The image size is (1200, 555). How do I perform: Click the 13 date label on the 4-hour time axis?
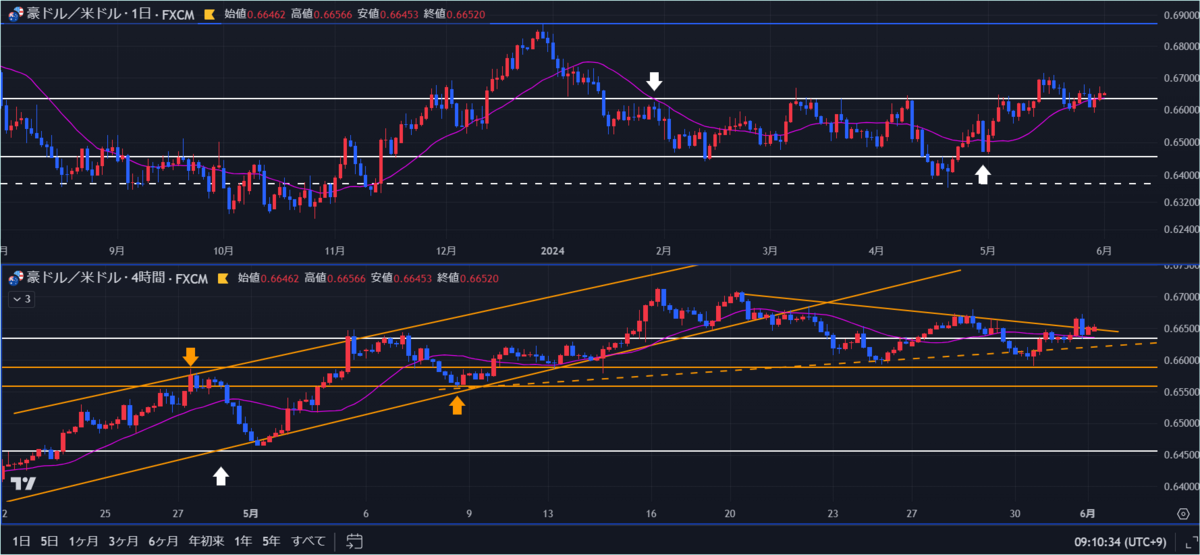coord(547,512)
